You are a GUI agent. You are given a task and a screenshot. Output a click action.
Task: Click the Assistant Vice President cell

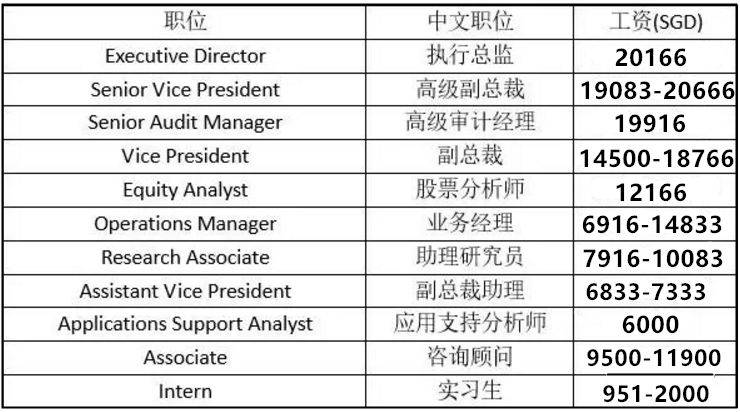coord(185,291)
